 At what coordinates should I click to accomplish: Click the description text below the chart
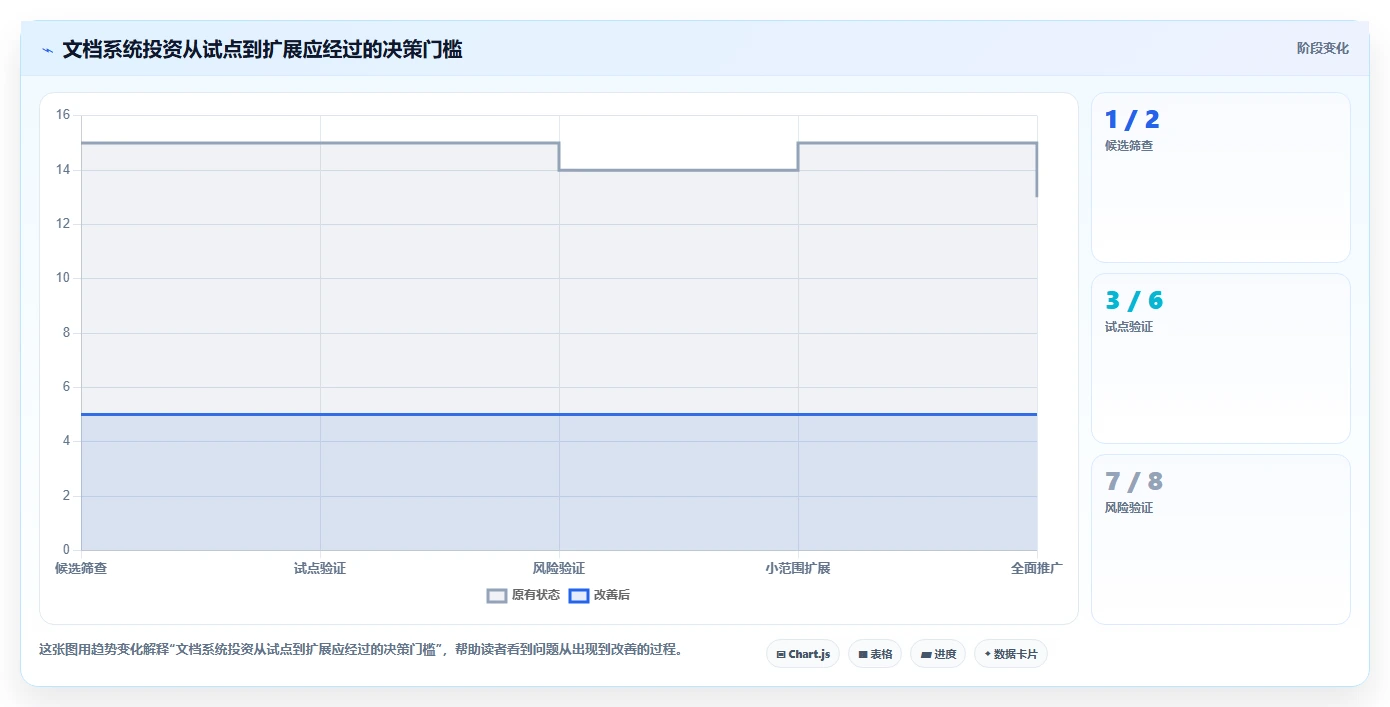point(363,649)
